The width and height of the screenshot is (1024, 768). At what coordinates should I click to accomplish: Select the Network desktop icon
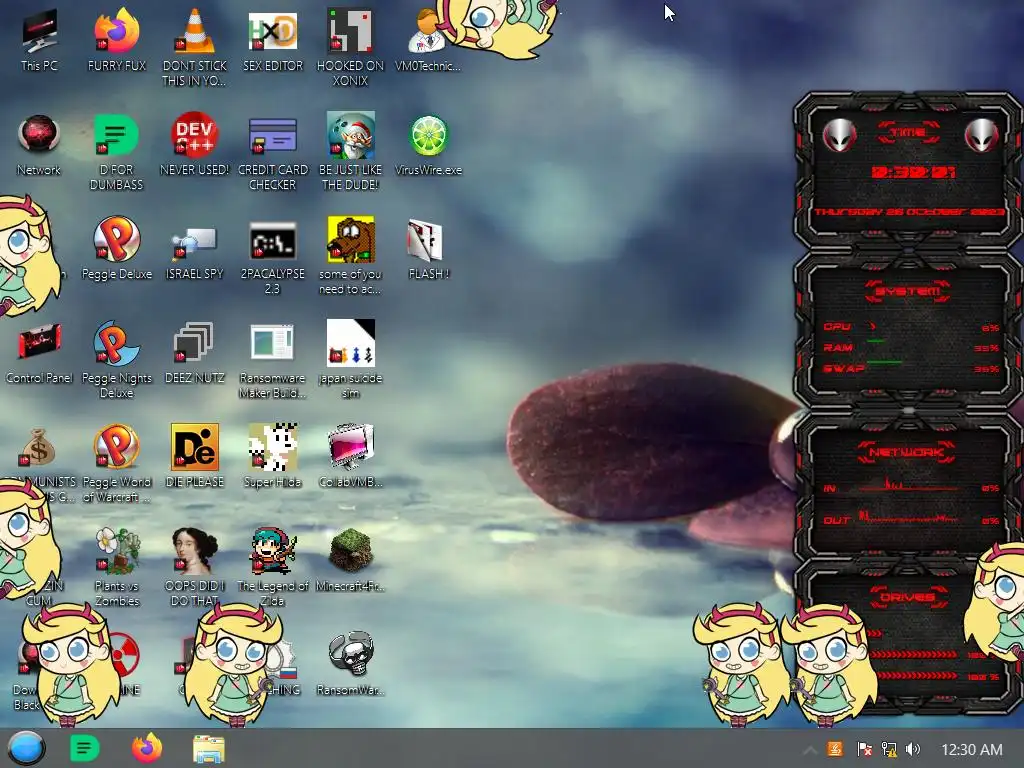coord(39,145)
